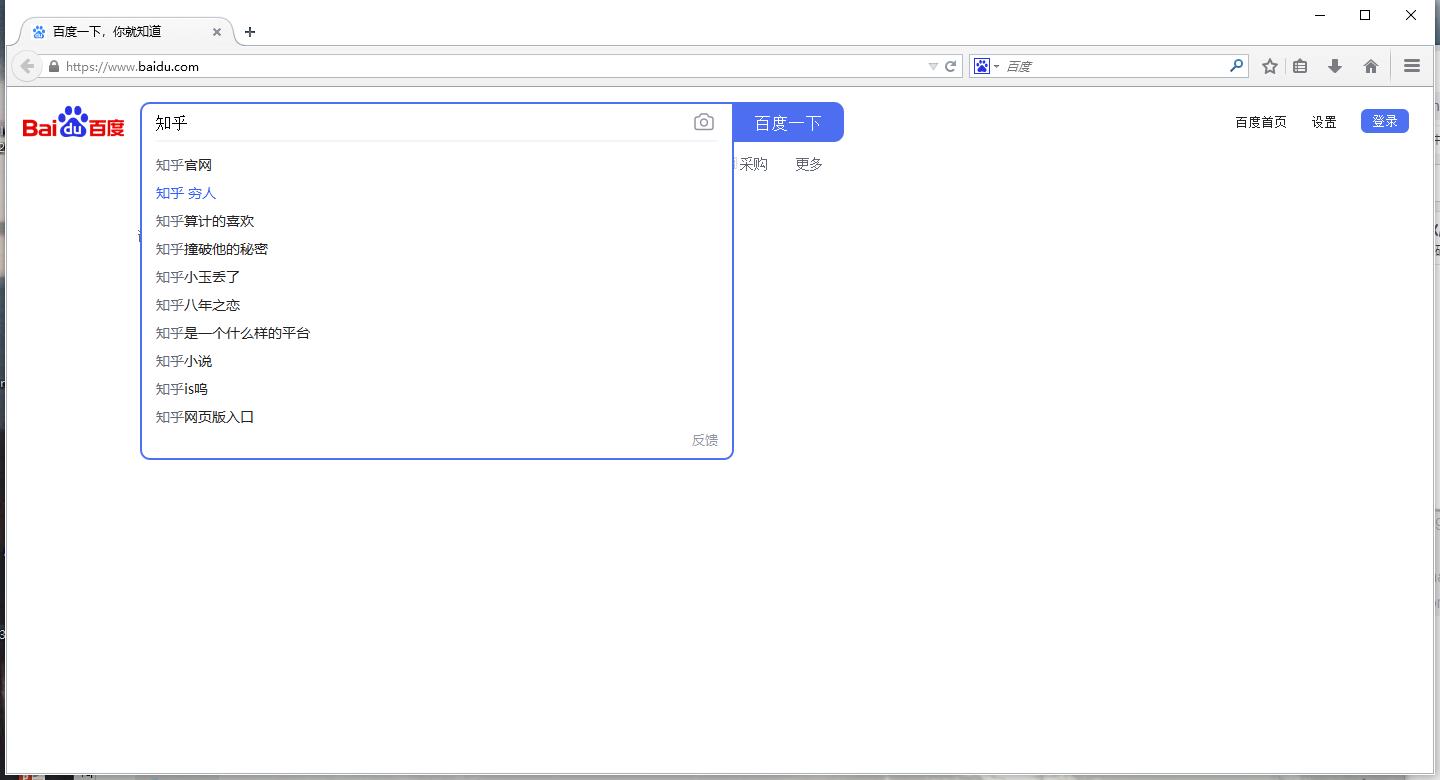Go back with browser back arrow
This screenshot has height=780, width=1440.
tap(27, 66)
